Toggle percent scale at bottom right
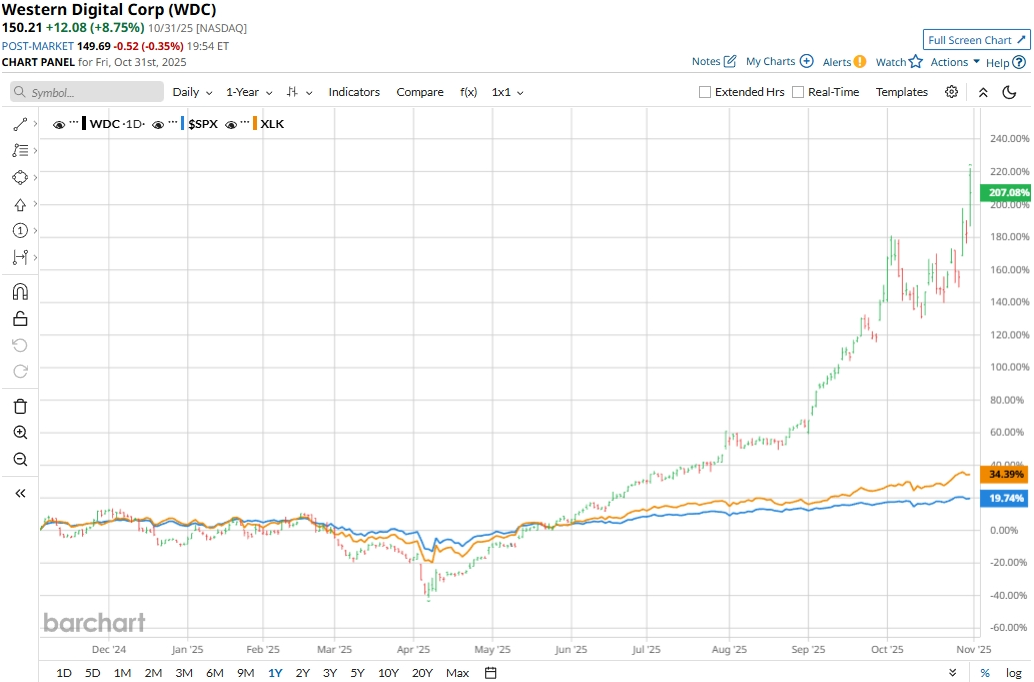Image resolution: width=1034 pixels, height=682 pixels. [x=985, y=673]
